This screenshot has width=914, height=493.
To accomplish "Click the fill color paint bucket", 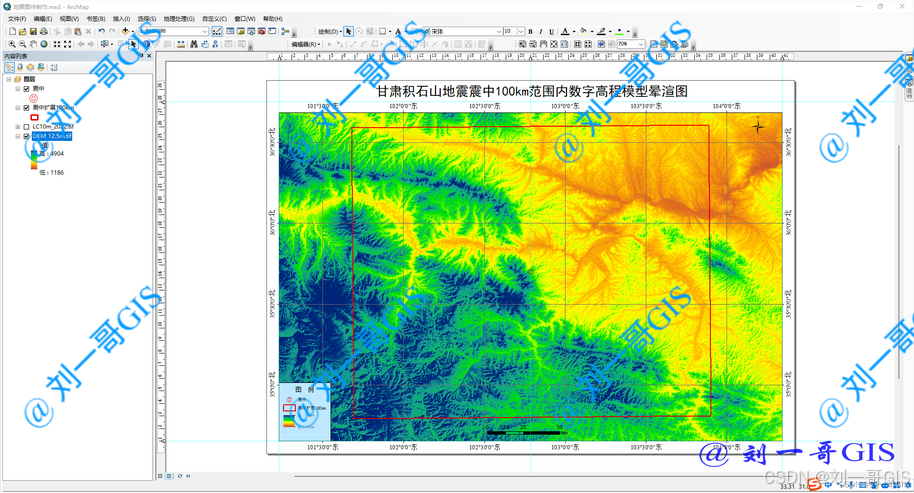I will point(583,31).
